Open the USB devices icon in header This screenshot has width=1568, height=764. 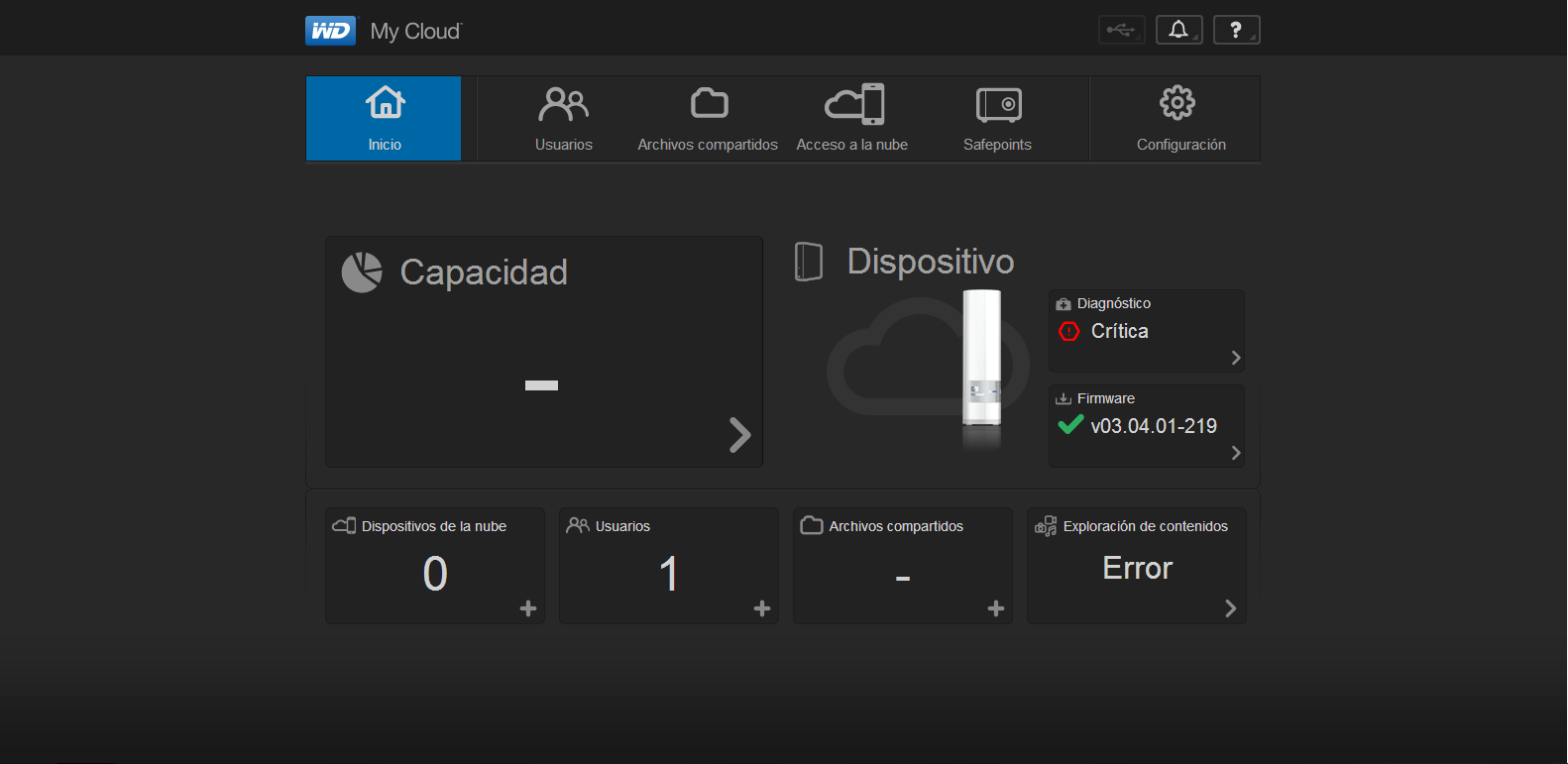pos(1121,30)
